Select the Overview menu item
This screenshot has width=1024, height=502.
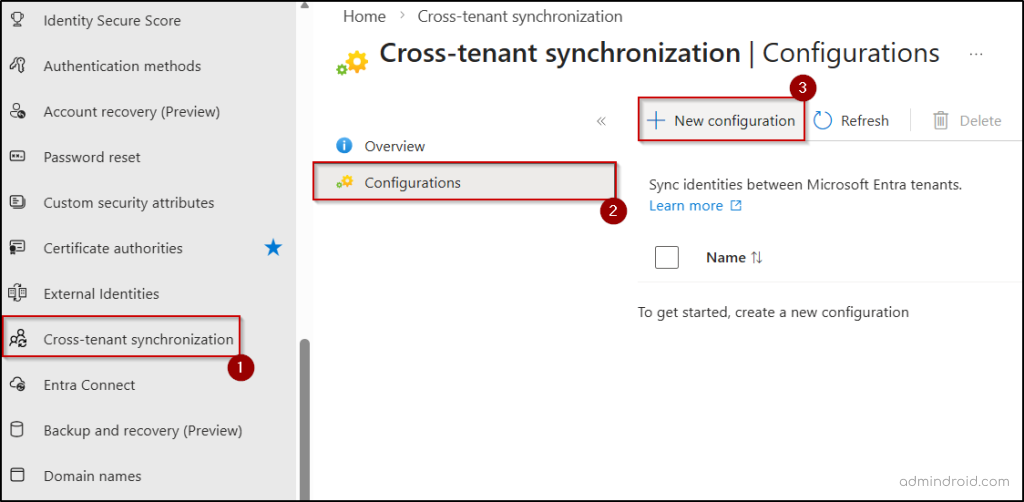(394, 146)
